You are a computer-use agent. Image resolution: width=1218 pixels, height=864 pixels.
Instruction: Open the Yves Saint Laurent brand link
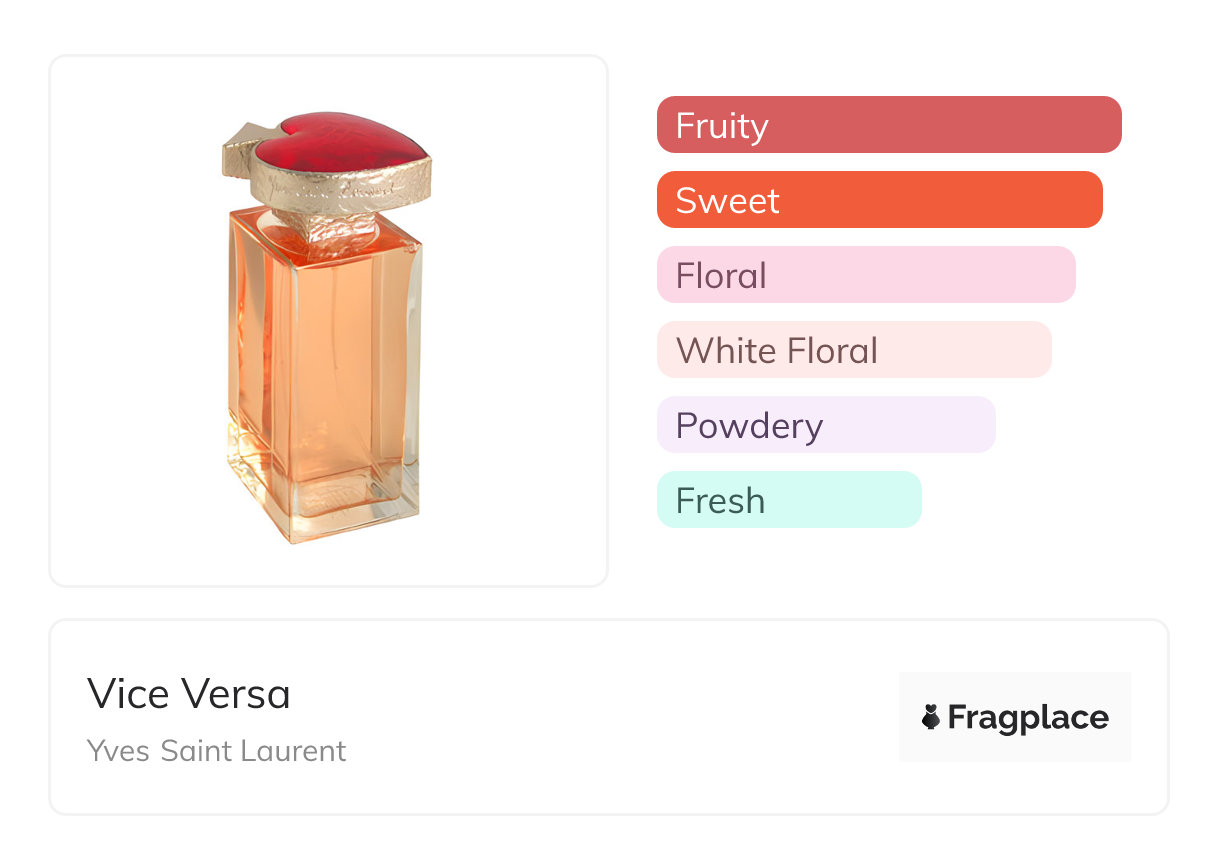coord(216,750)
